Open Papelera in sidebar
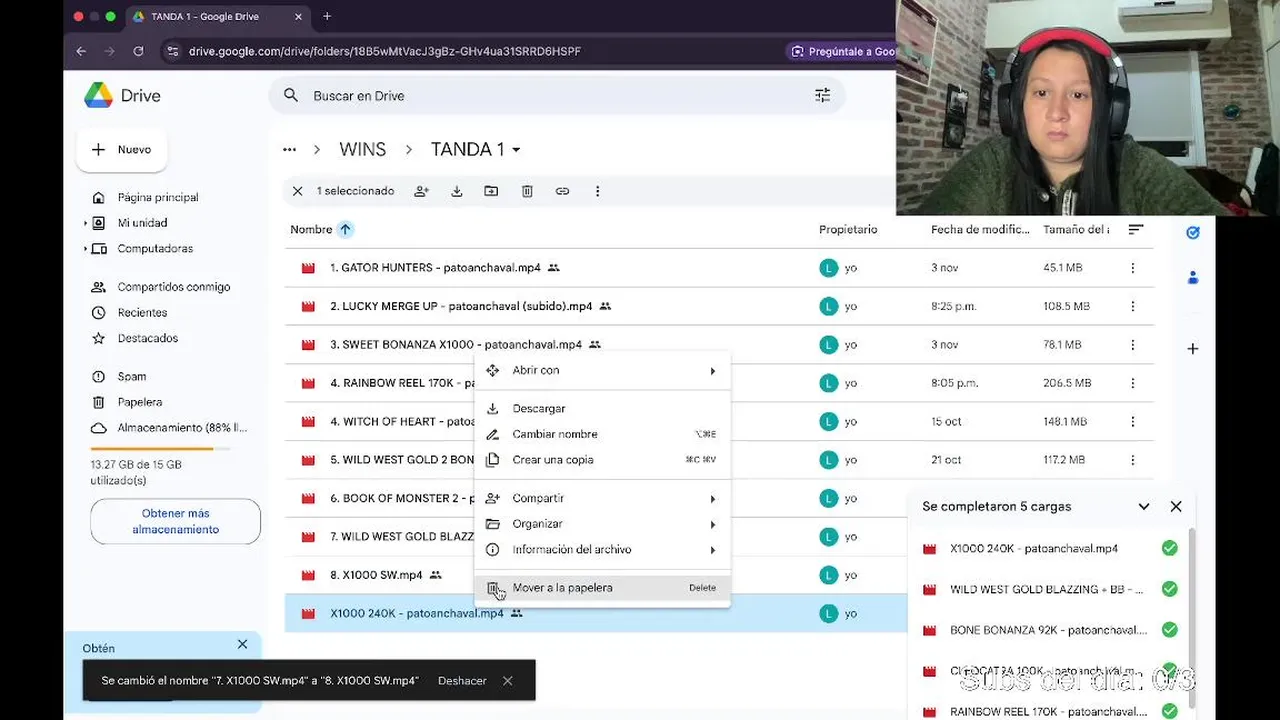This screenshot has height=720, width=1280. click(139, 402)
